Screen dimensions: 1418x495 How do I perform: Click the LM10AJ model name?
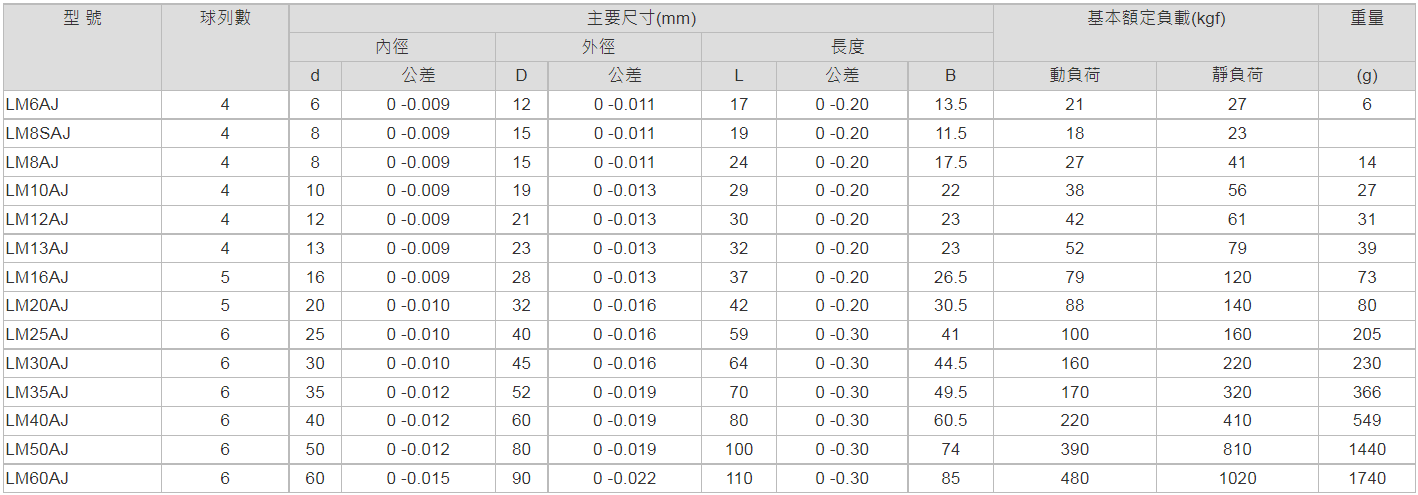click(36, 190)
